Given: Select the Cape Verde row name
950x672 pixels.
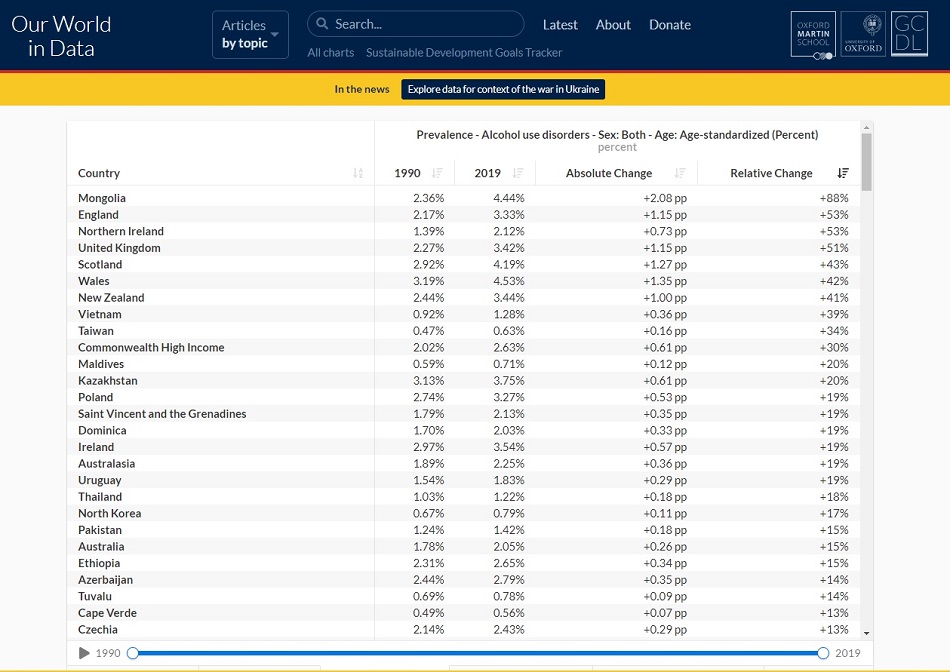Looking at the screenshot, I should (x=107, y=613).
